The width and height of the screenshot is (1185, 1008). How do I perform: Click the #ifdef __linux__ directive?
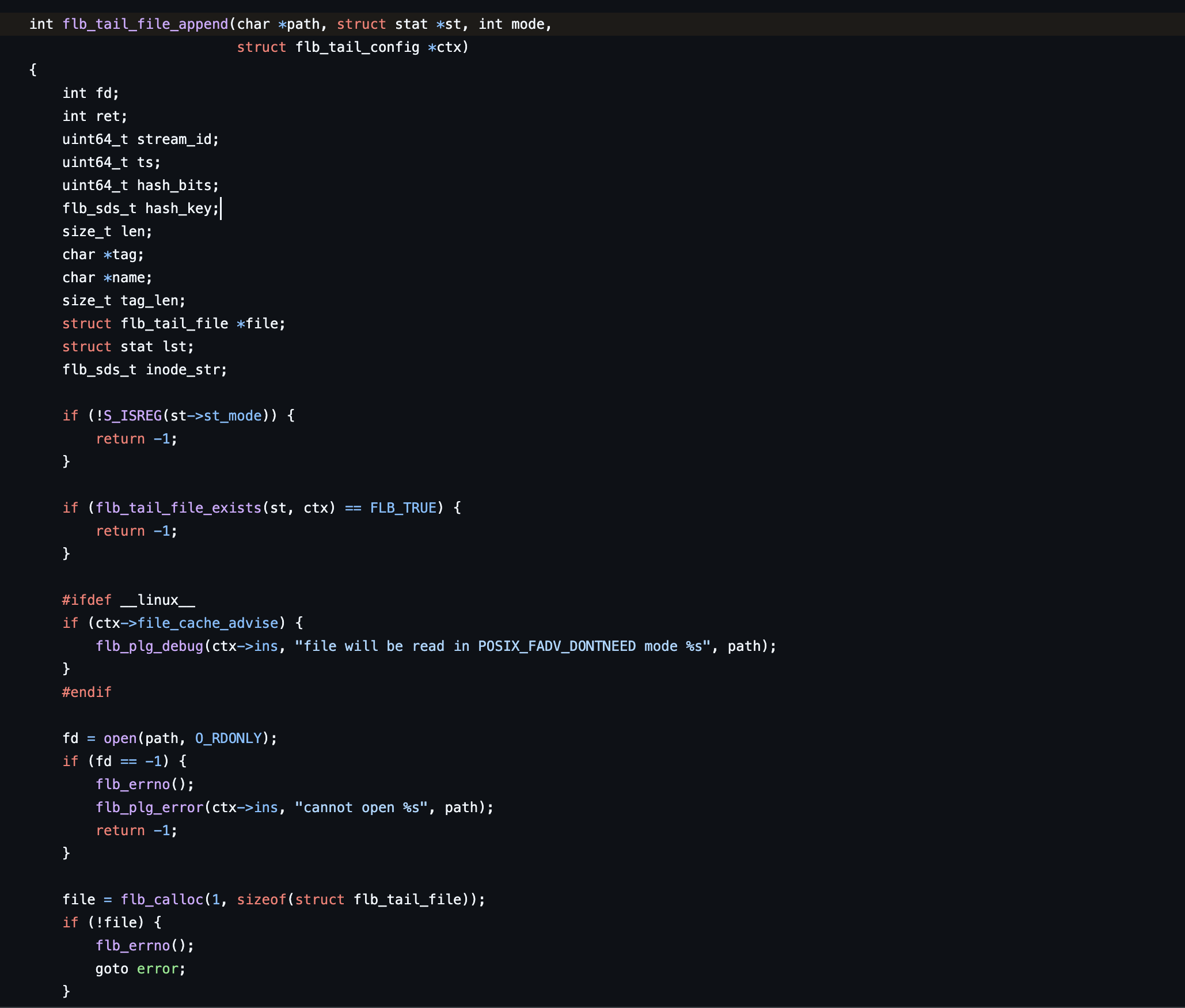coord(128,600)
